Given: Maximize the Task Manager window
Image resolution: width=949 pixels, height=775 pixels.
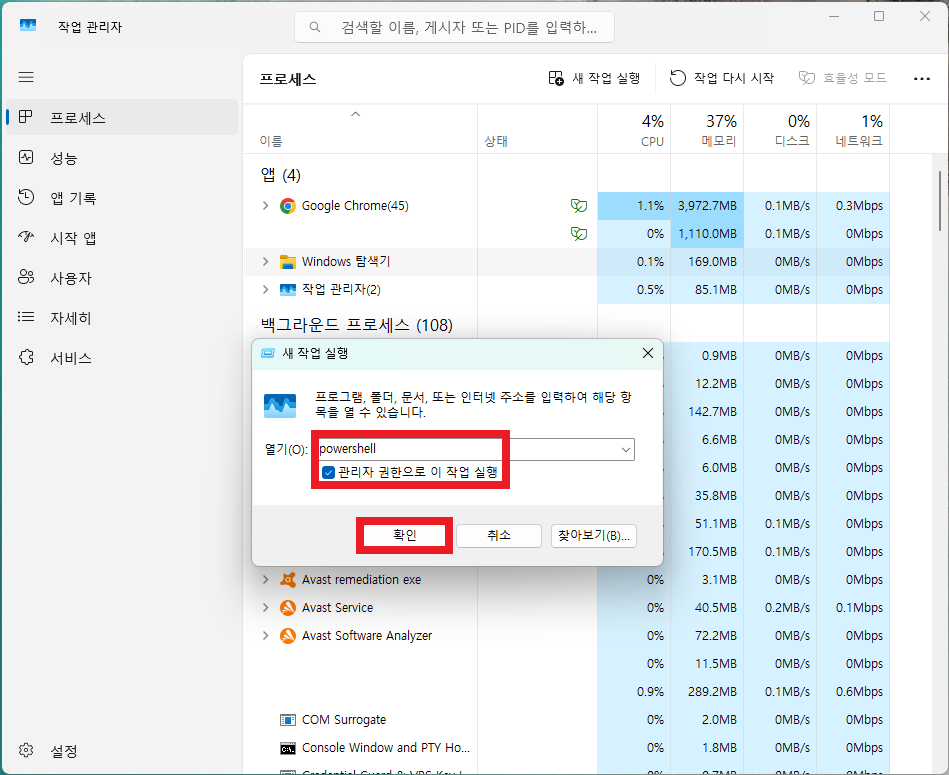Looking at the screenshot, I should click(x=879, y=16).
